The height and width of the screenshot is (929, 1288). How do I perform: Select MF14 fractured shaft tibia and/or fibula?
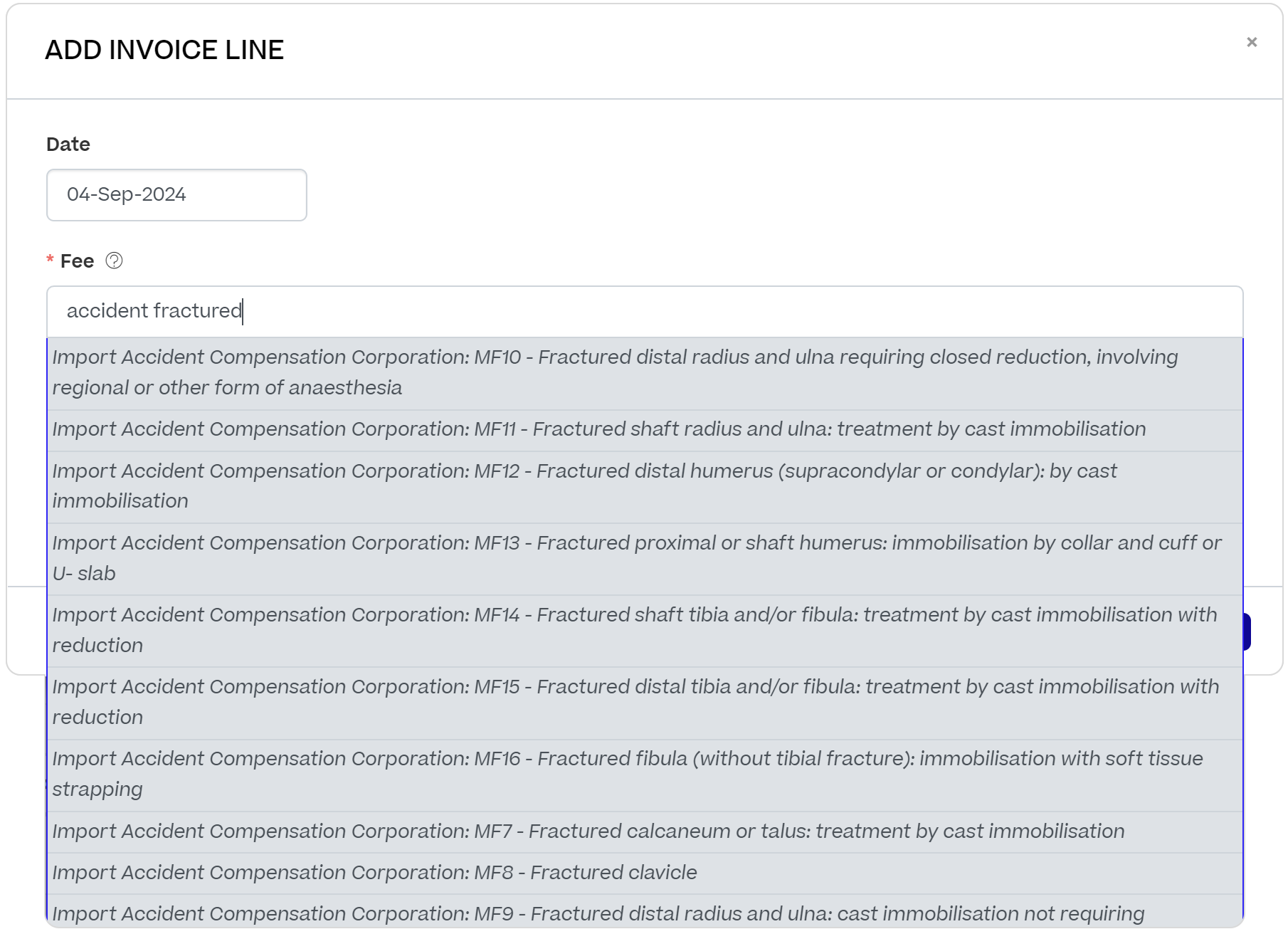click(x=645, y=631)
